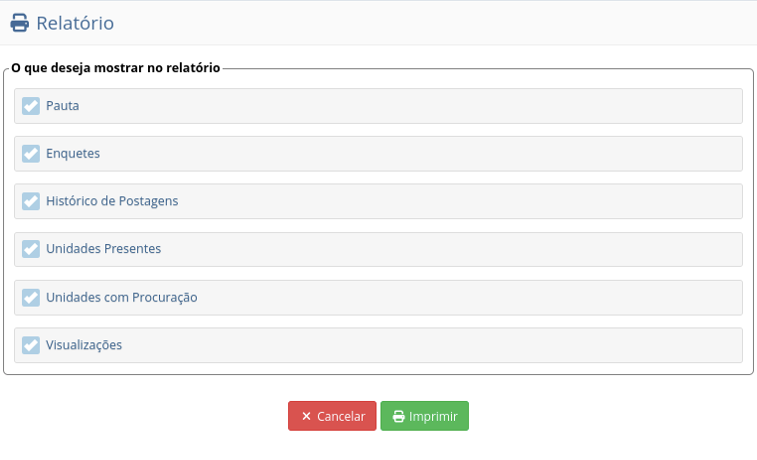
Task: Click the Unidades com Procuração label
Action: tap(122, 297)
